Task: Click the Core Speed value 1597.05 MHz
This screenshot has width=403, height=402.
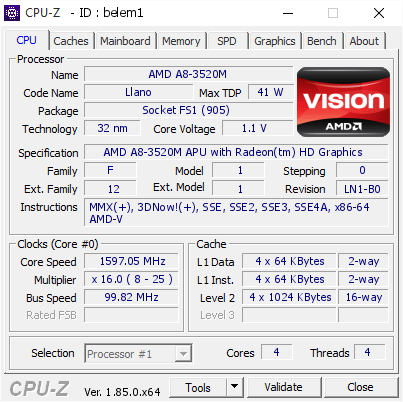Action: point(131,261)
